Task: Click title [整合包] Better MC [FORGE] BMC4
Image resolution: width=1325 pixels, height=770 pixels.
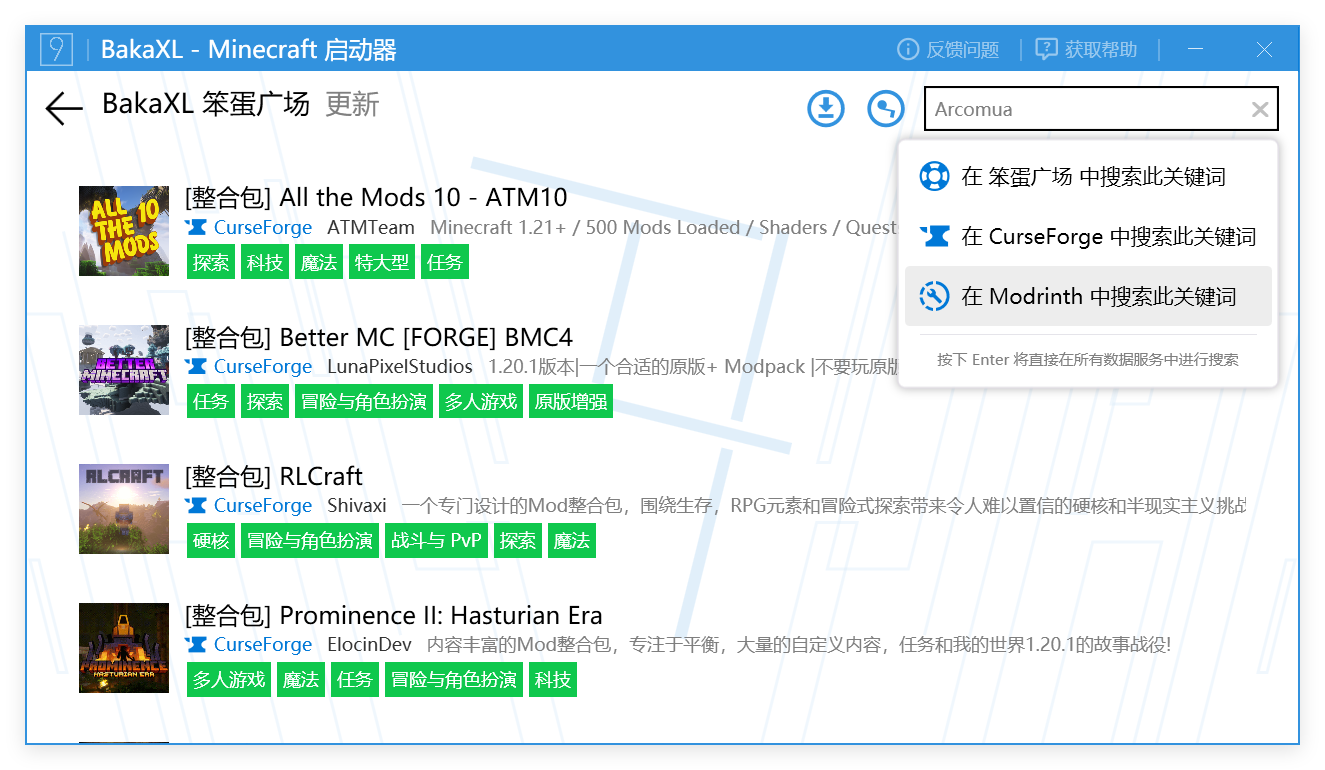Action: tap(379, 336)
